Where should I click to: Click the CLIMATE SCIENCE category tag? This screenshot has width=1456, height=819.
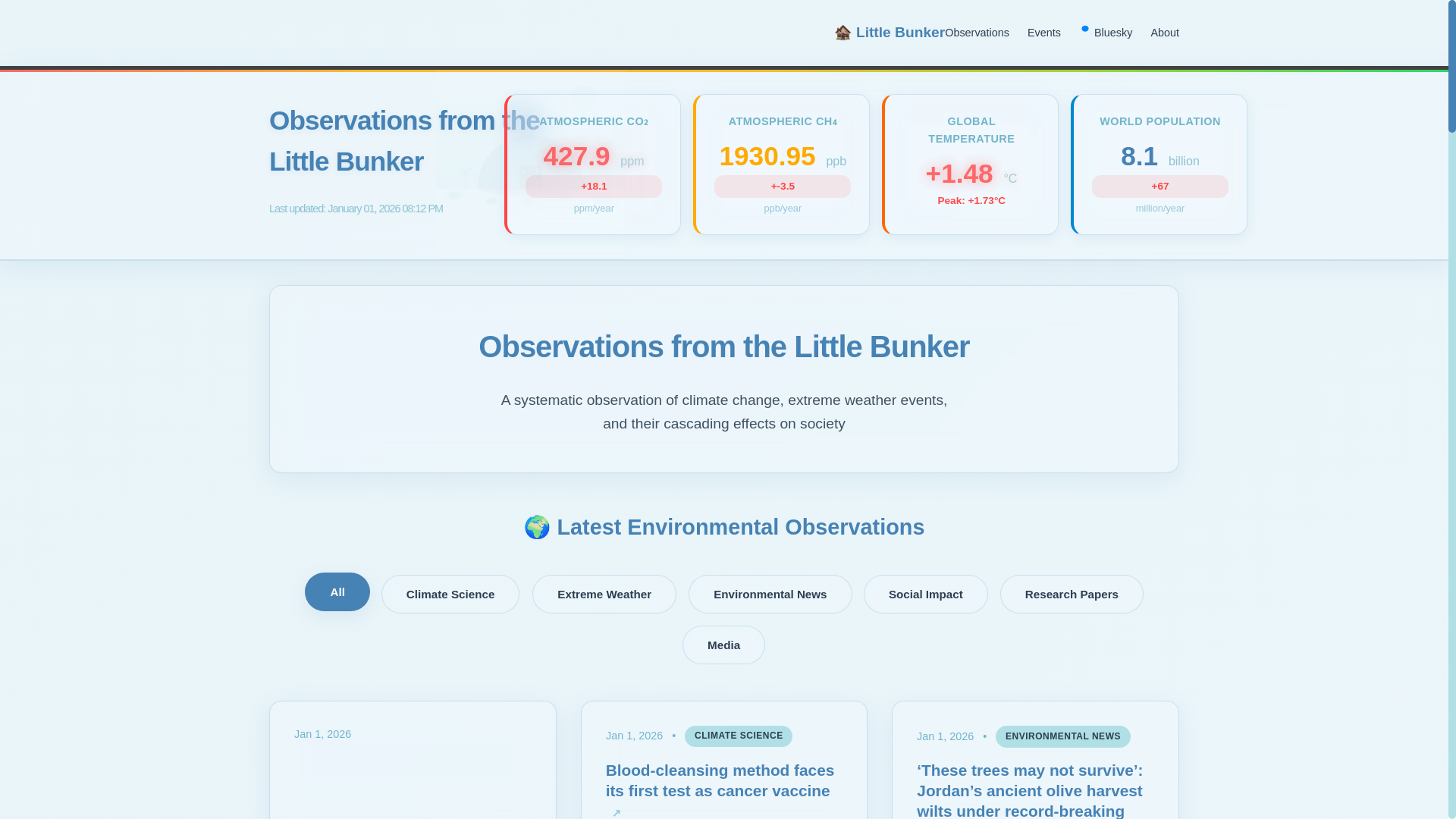(x=739, y=736)
